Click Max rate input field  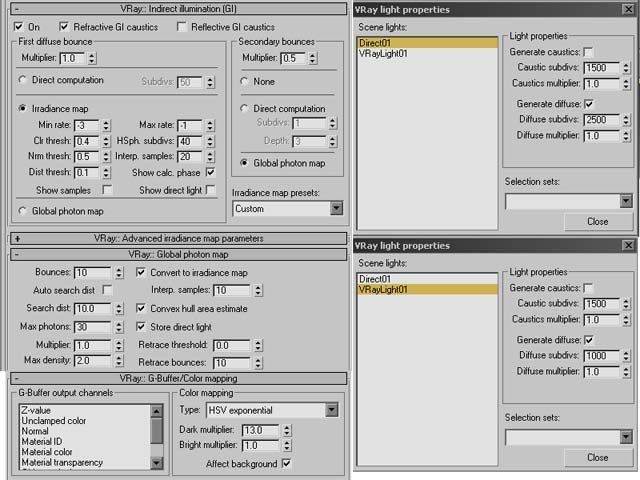pos(190,125)
